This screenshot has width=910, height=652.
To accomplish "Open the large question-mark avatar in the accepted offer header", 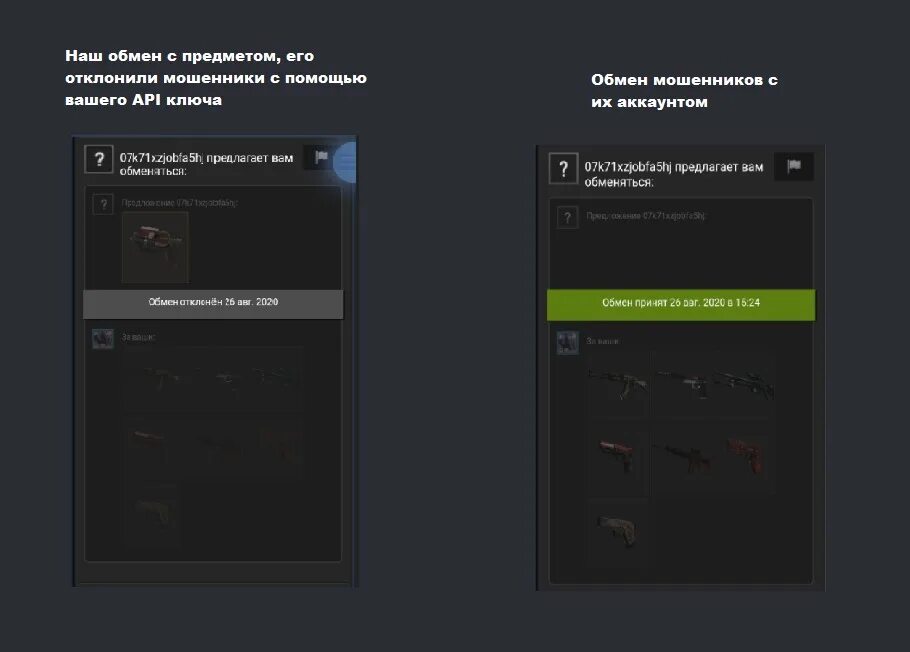I will pyautogui.click(x=563, y=168).
